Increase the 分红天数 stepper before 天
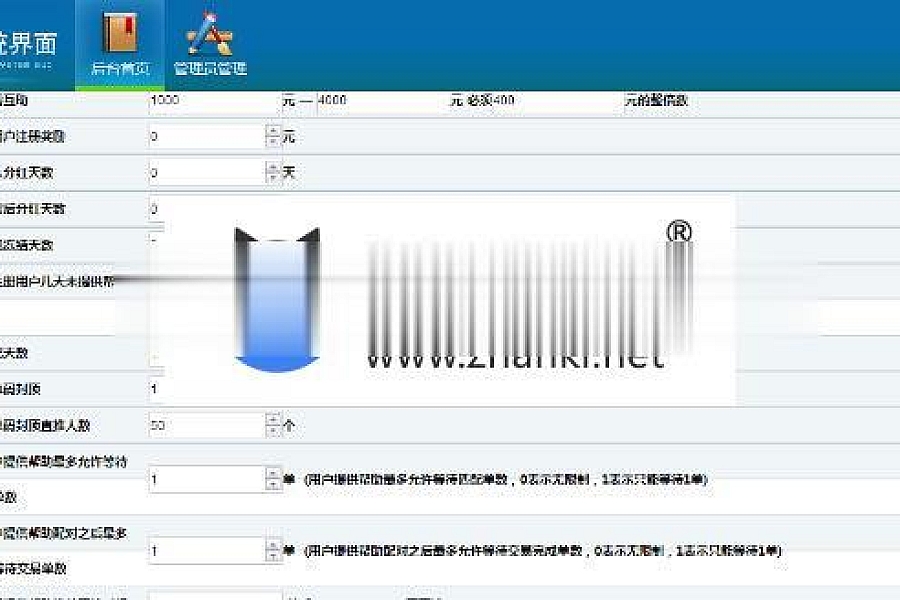900x600 pixels. coord(273,167)
